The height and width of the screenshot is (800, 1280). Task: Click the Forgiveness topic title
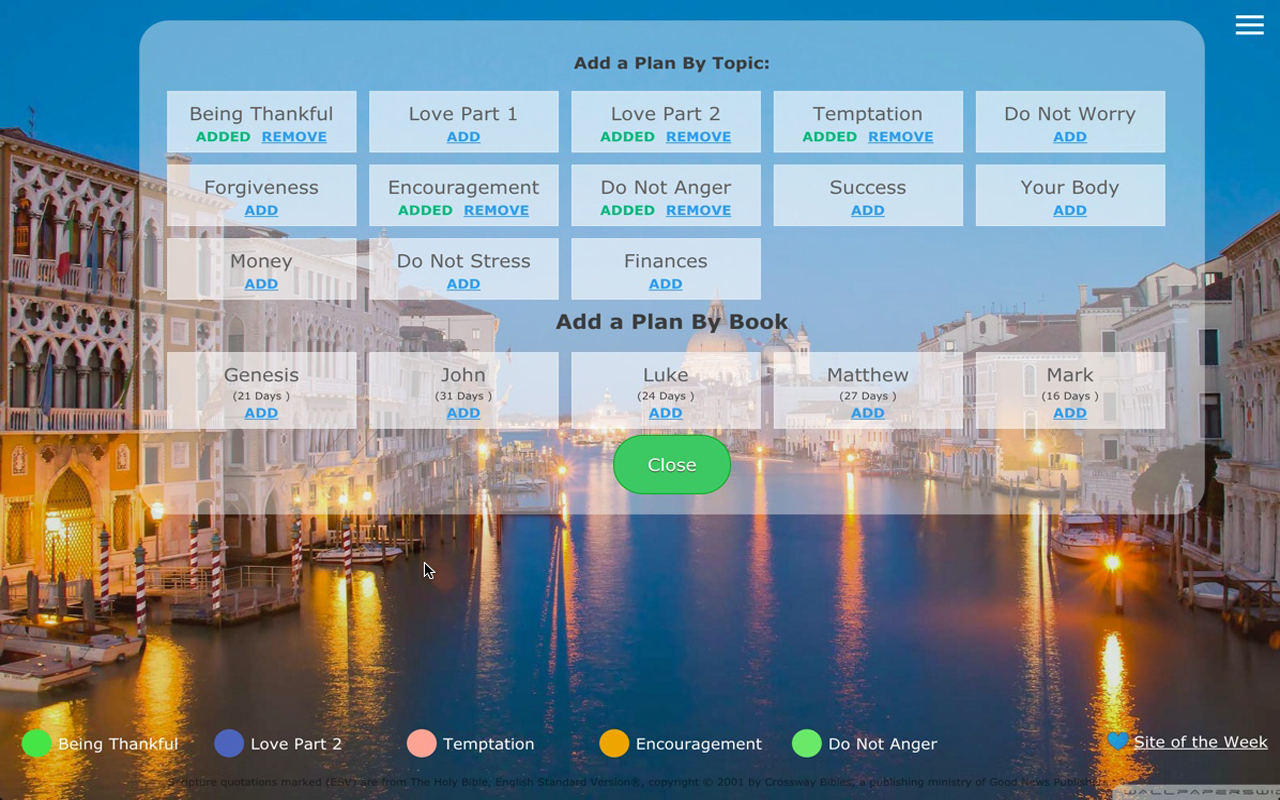261,187
